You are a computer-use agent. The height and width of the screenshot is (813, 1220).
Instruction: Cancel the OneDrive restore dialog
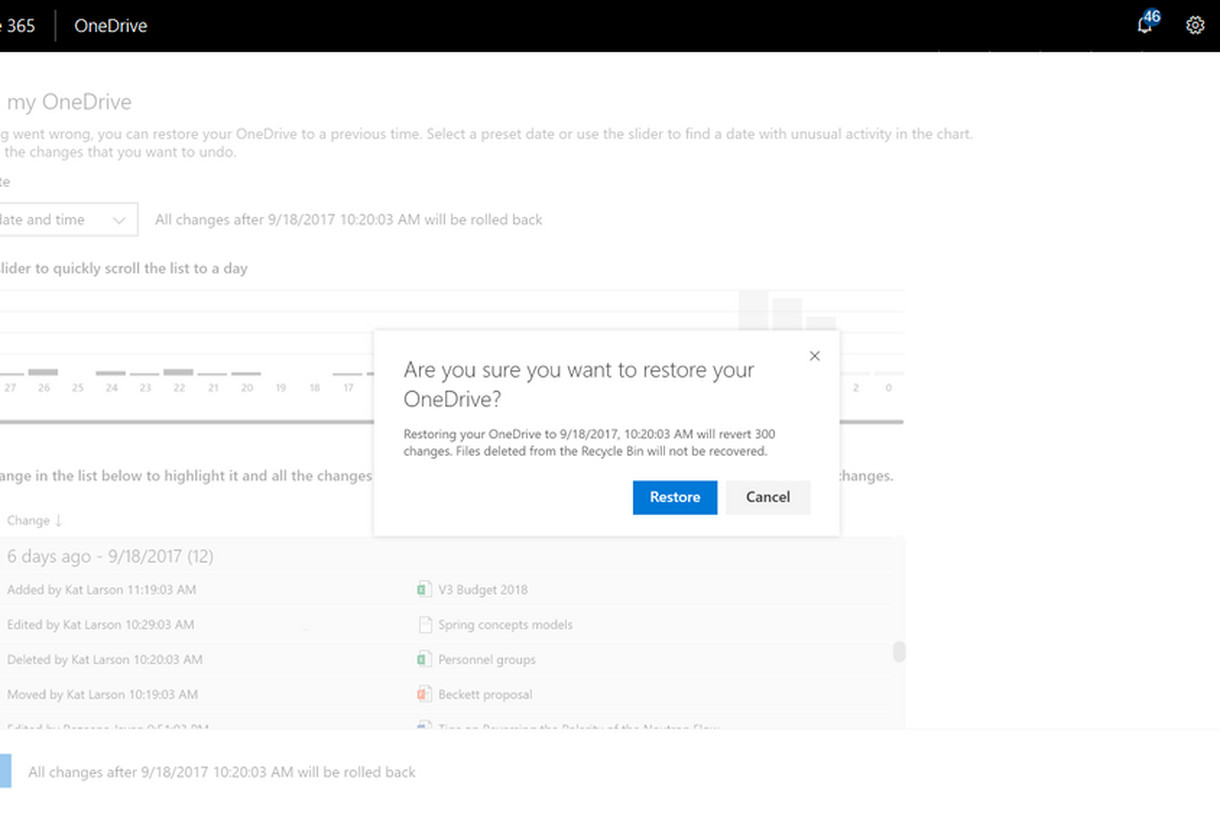coord(767,497)
